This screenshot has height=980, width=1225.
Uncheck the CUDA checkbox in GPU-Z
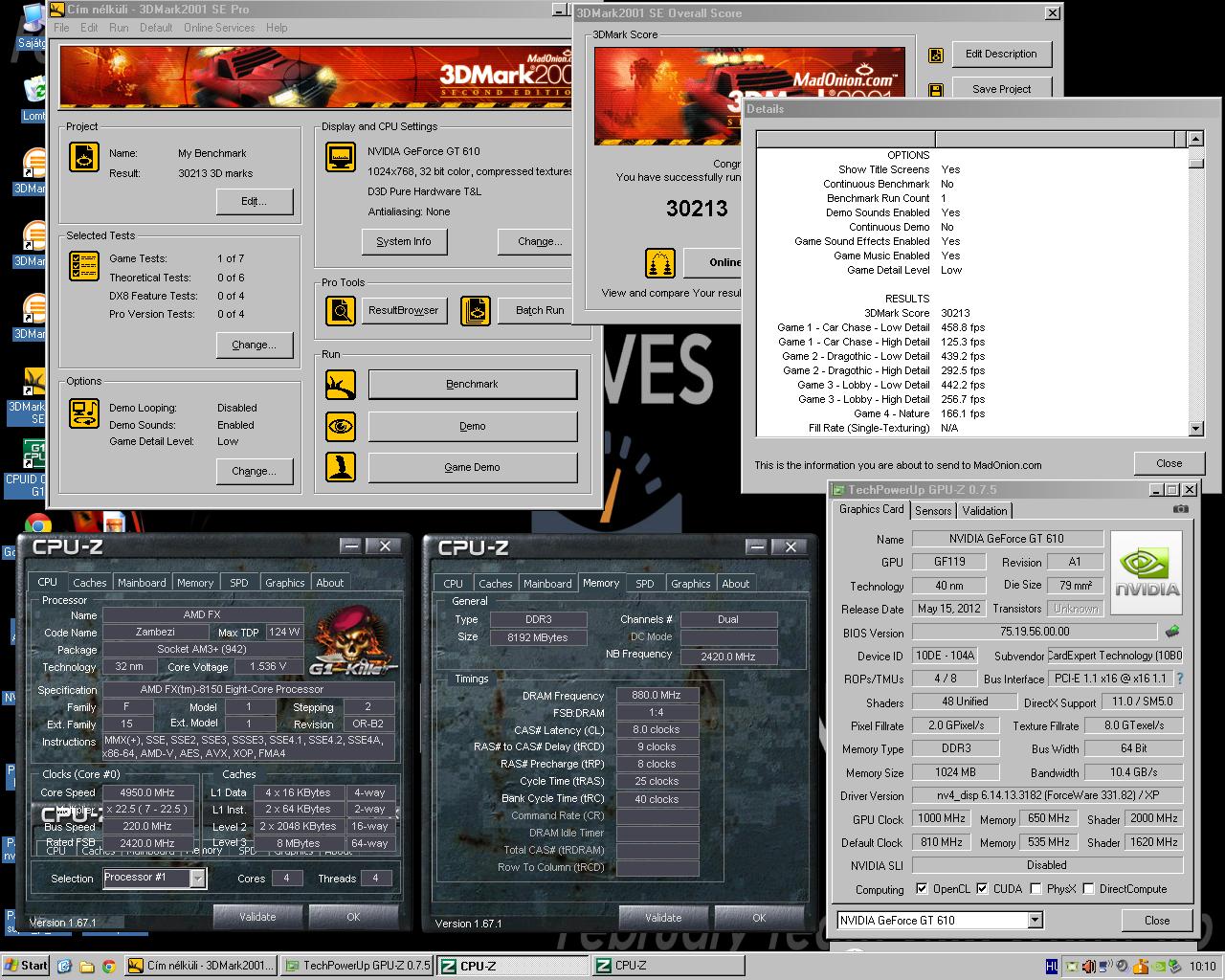click(982, 888)
